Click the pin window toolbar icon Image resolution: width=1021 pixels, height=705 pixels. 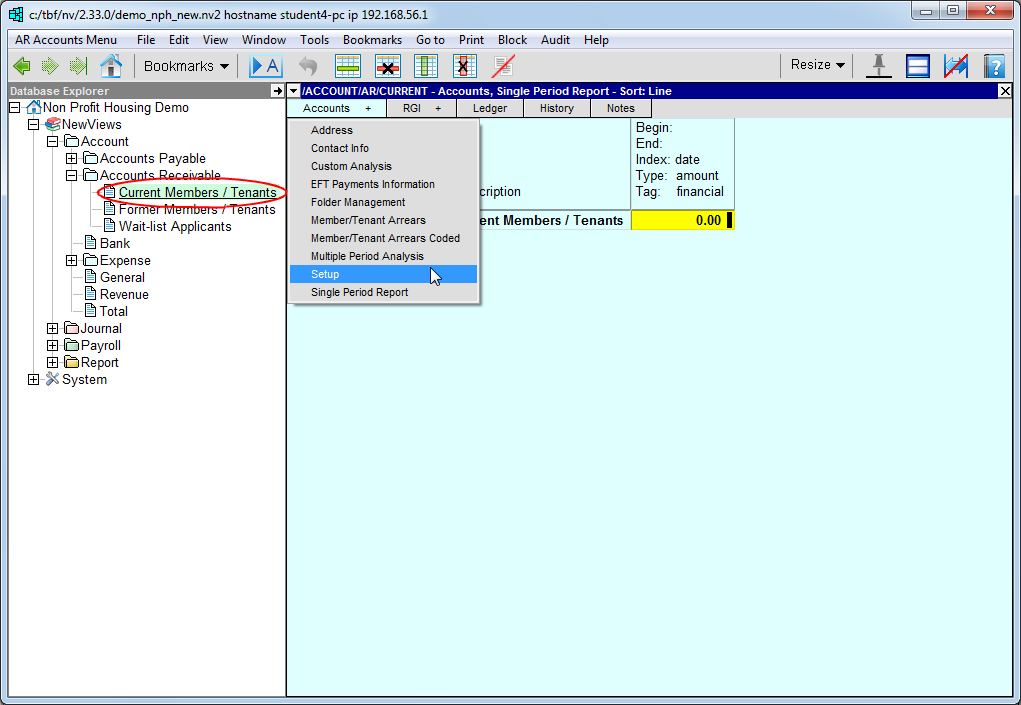point(879,66)
